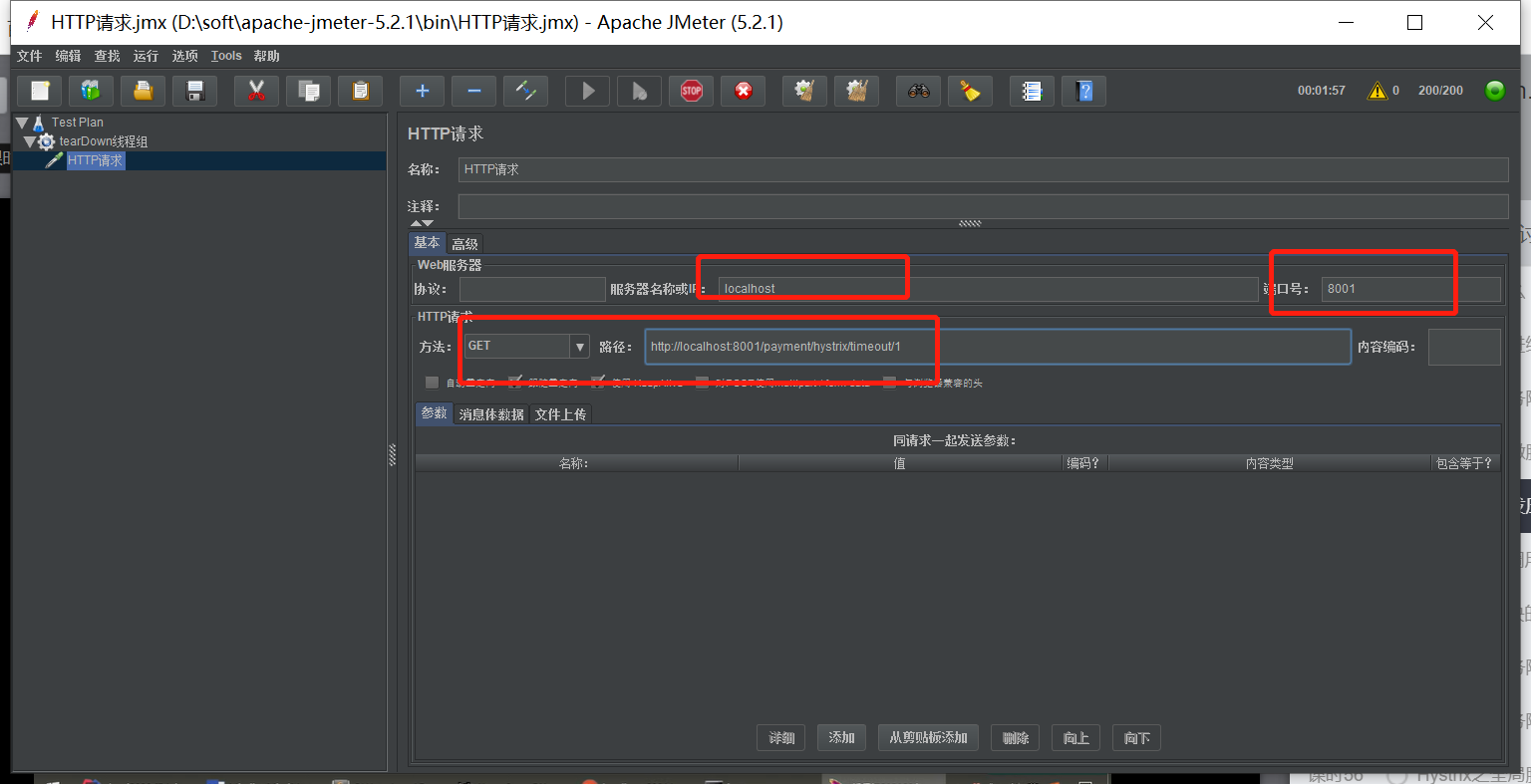
Task: Switch to the 文件上传 tab
Action: click(x=560, y=414)
